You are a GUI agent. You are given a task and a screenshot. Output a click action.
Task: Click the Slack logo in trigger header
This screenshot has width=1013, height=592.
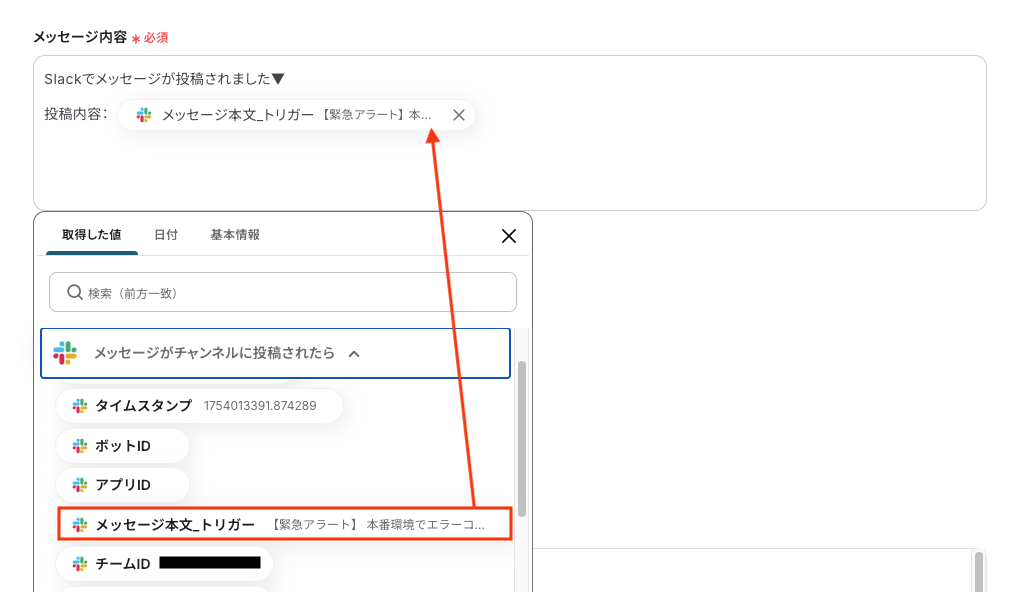pos(65,353)
